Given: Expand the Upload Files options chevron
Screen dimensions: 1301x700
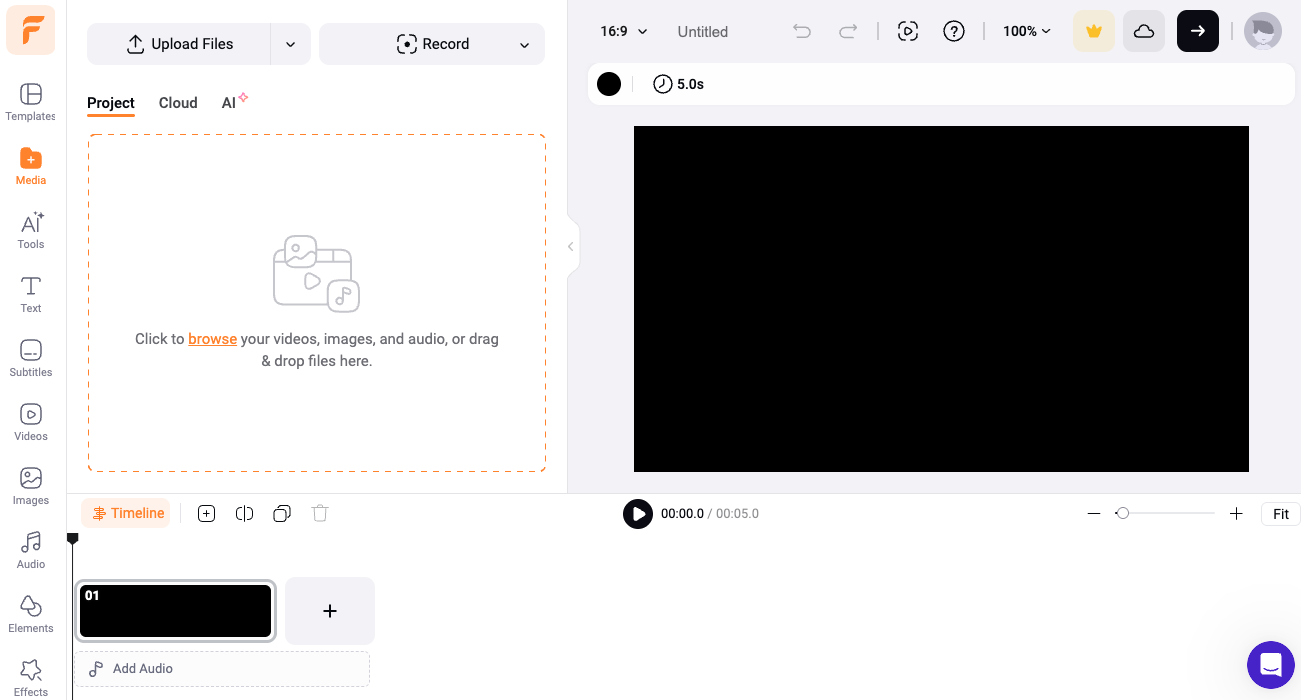Looking at the screenshot, I should [290, 44].
